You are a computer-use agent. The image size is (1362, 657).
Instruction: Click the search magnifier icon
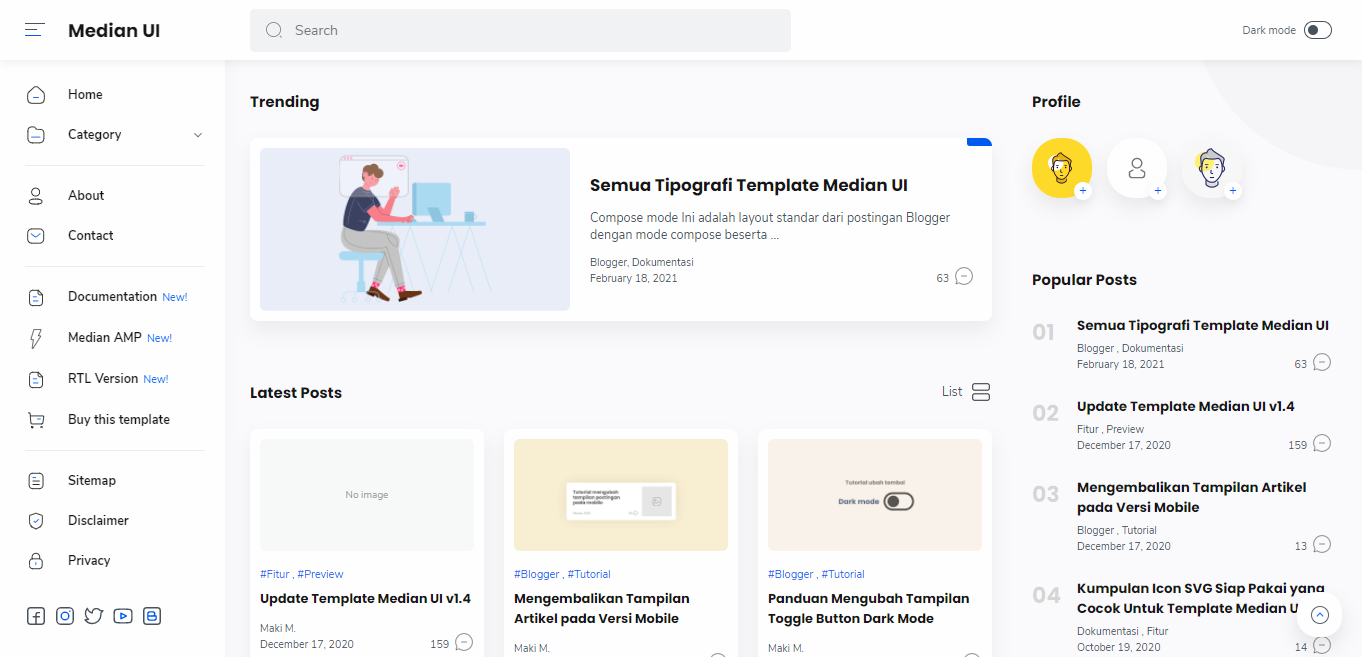(x=274, y=30)
